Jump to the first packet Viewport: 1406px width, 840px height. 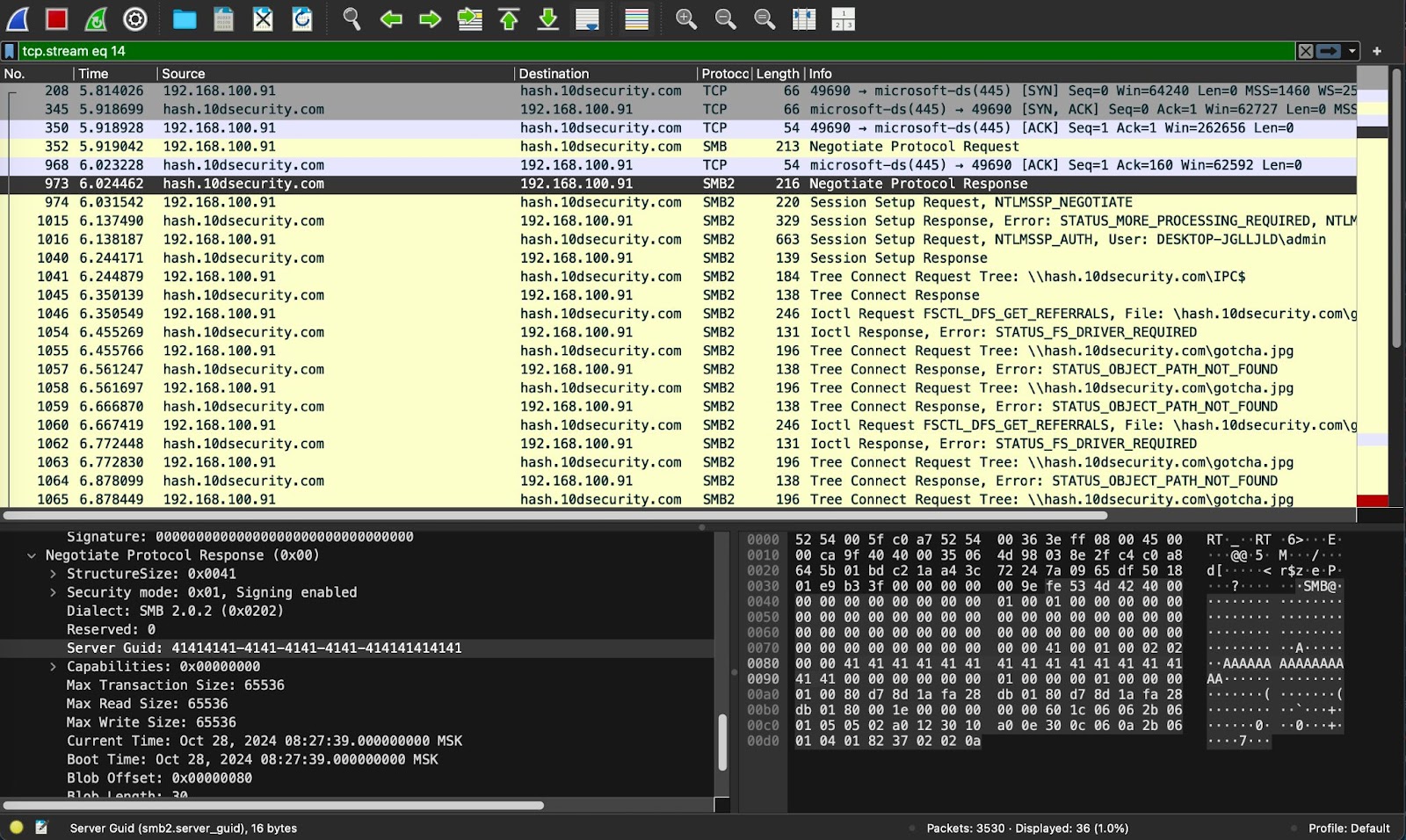[509, 18]
